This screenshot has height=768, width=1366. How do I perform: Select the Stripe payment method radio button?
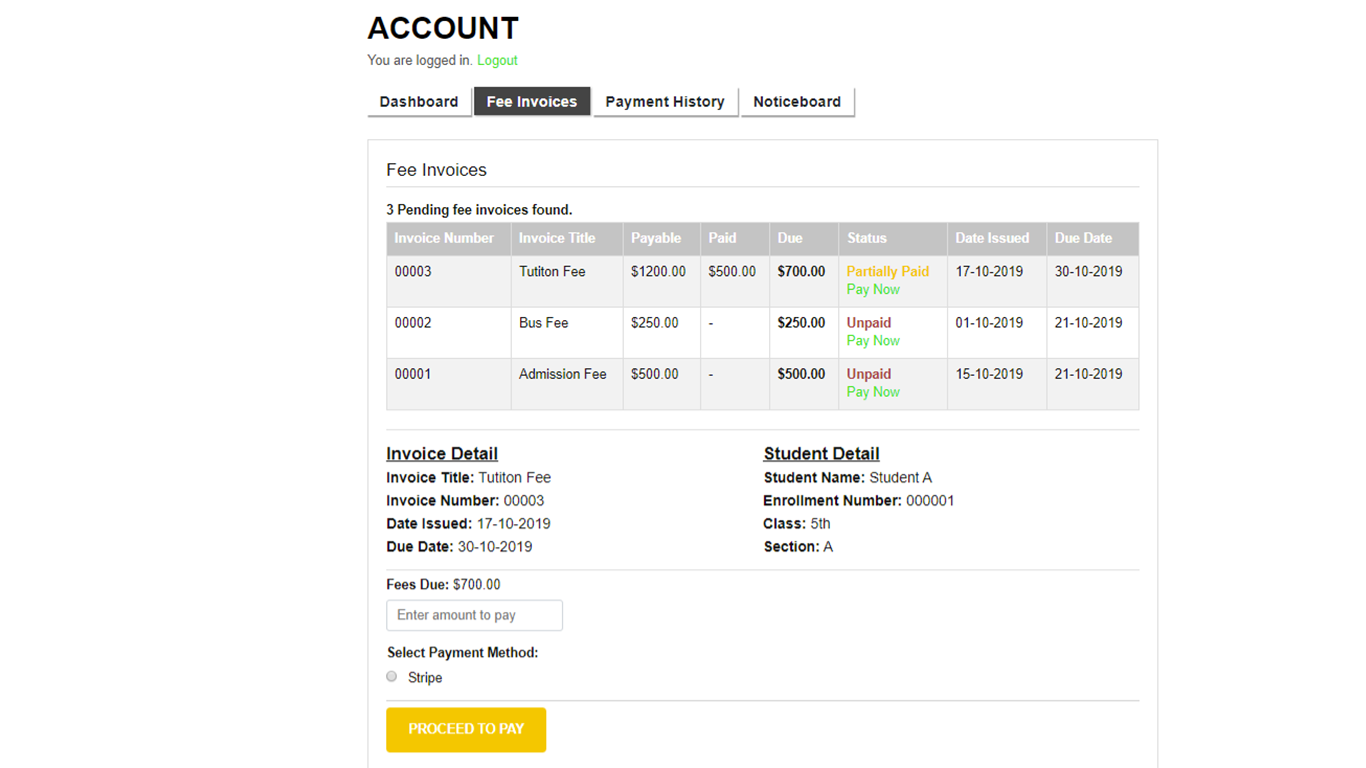click(x=392, y=677)
